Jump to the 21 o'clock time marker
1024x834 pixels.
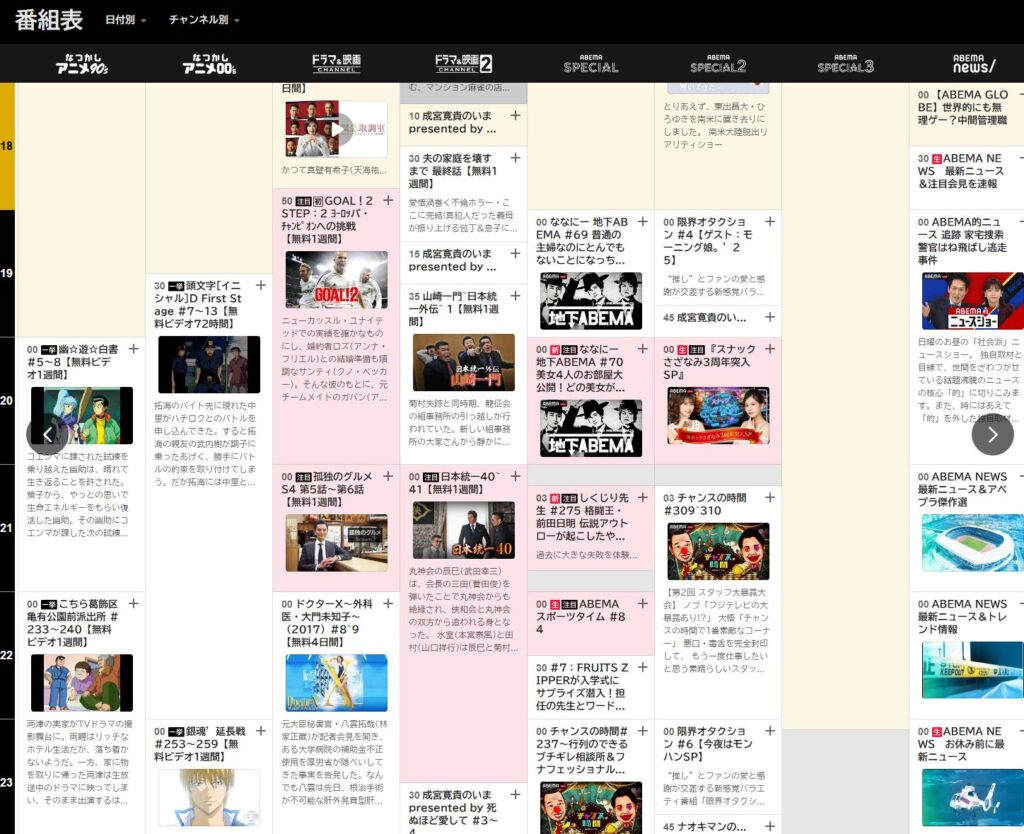point(7,528)
